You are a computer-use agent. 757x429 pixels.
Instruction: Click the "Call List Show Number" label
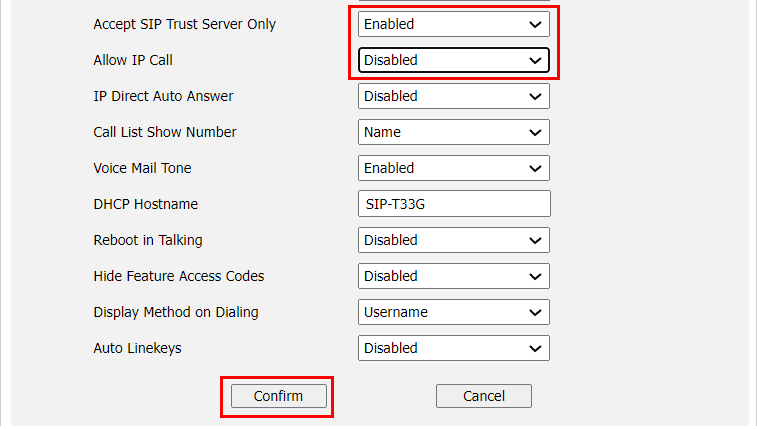(165, 132)
